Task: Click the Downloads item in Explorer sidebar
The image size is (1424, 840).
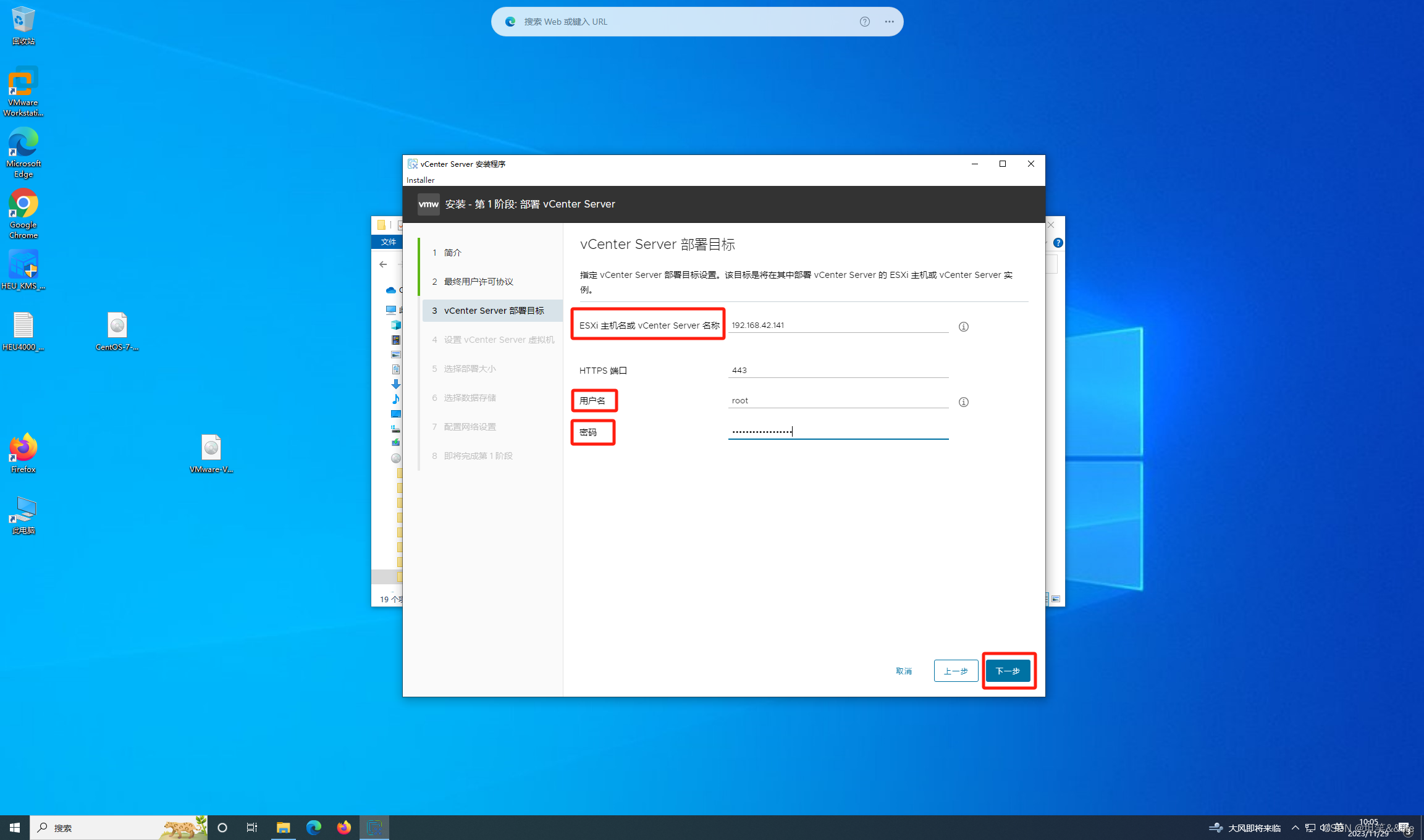Action: click(x=395, y=384)
